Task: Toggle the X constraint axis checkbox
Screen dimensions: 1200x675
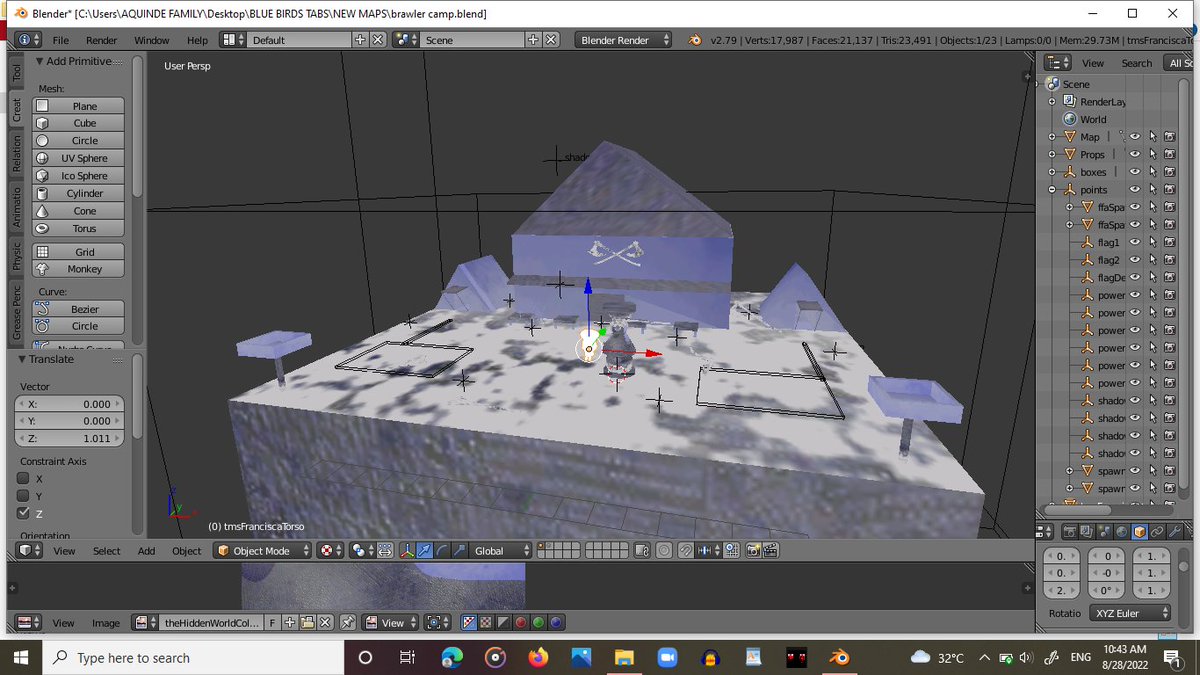Action: (x=24, y=478)
